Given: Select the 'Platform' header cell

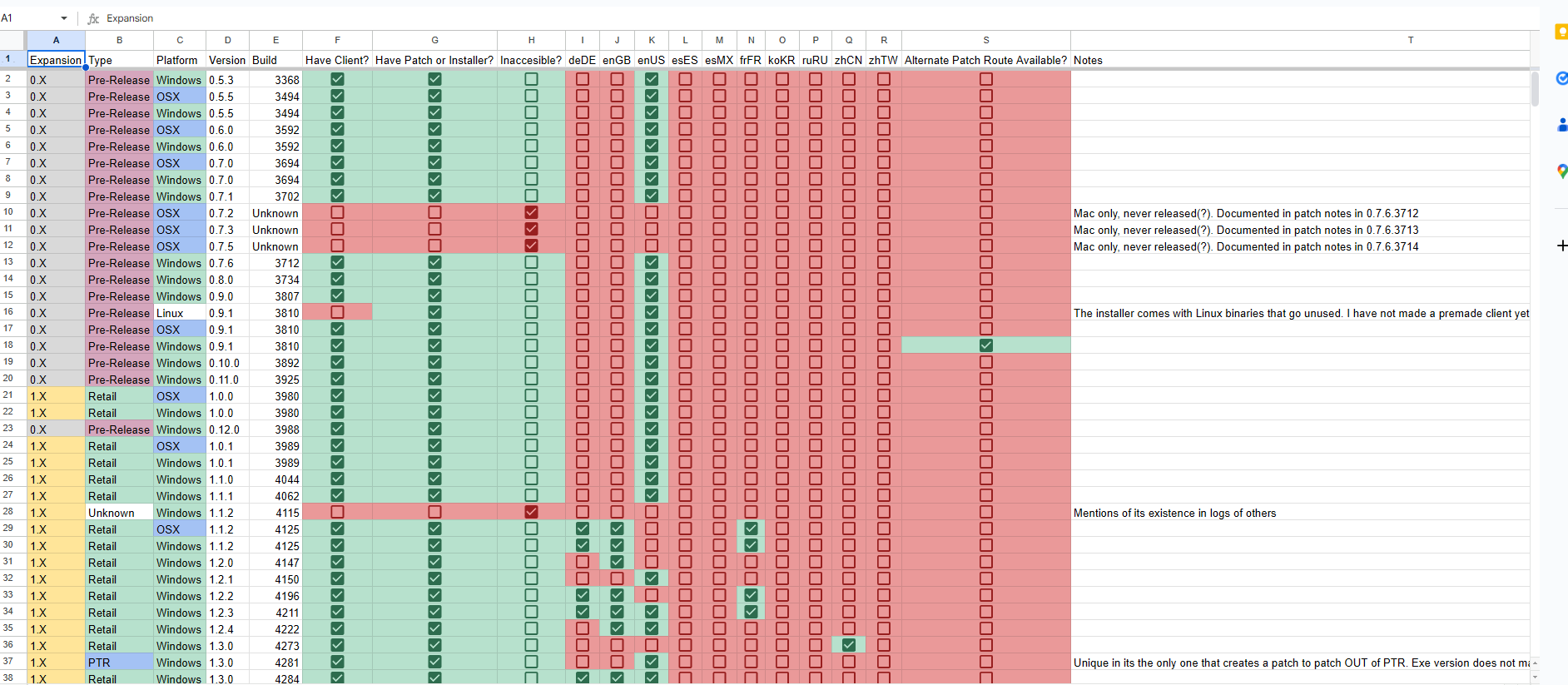Looking at the screenshot, I should point(179,60).
